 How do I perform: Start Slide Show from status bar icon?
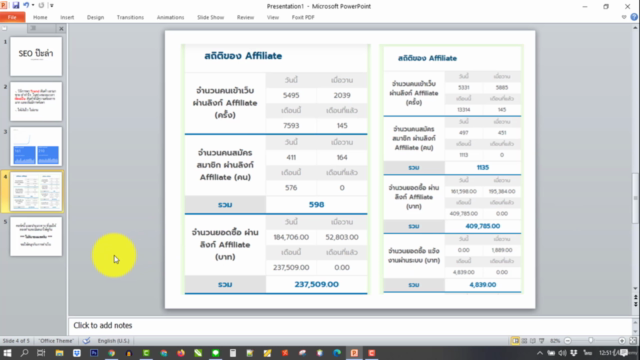pos(542,341)
